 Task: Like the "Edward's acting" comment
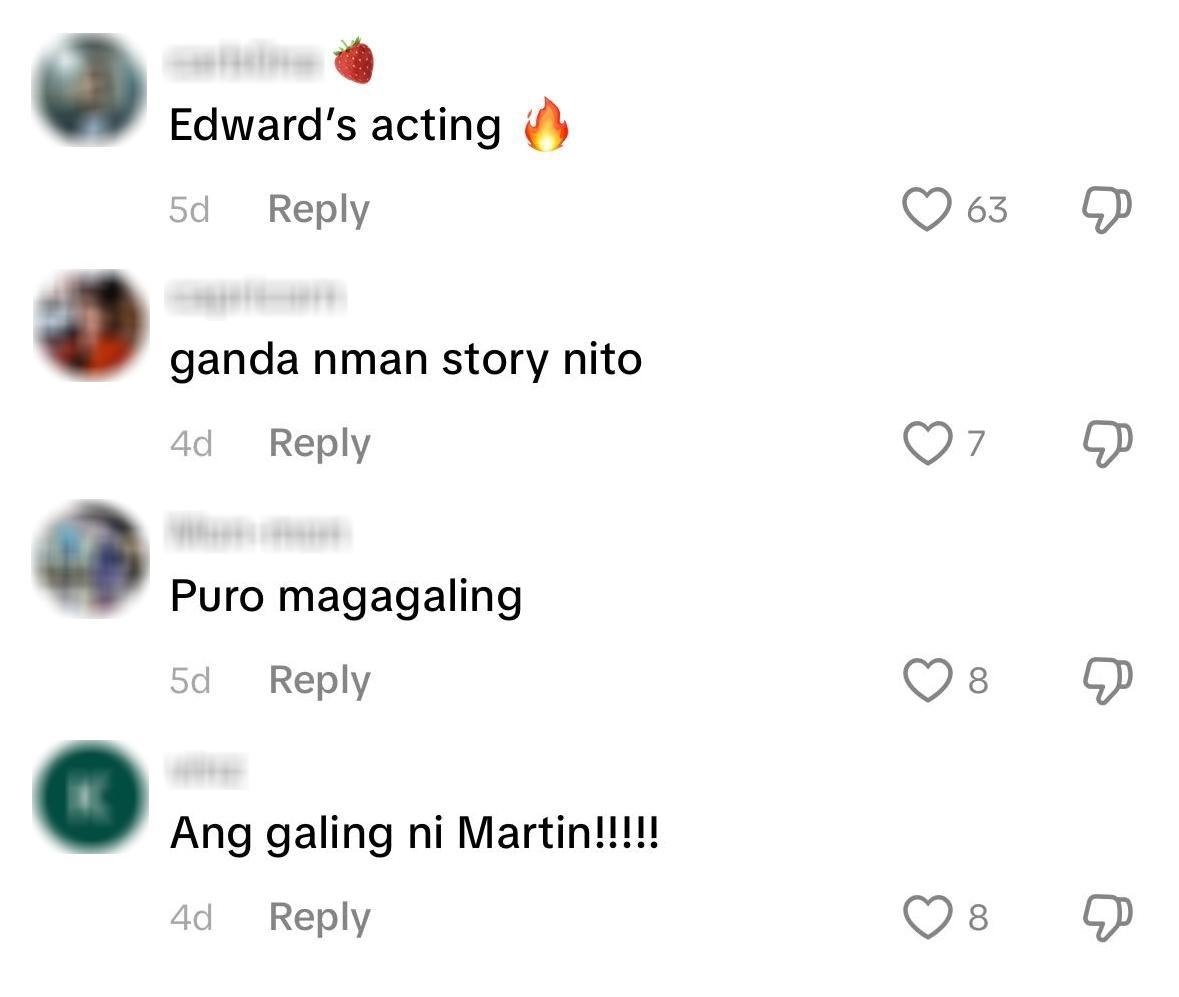pos(927,209)
